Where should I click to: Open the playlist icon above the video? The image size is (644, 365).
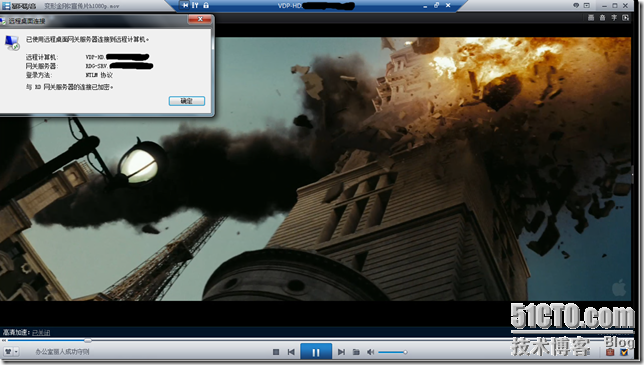(591, 18)
